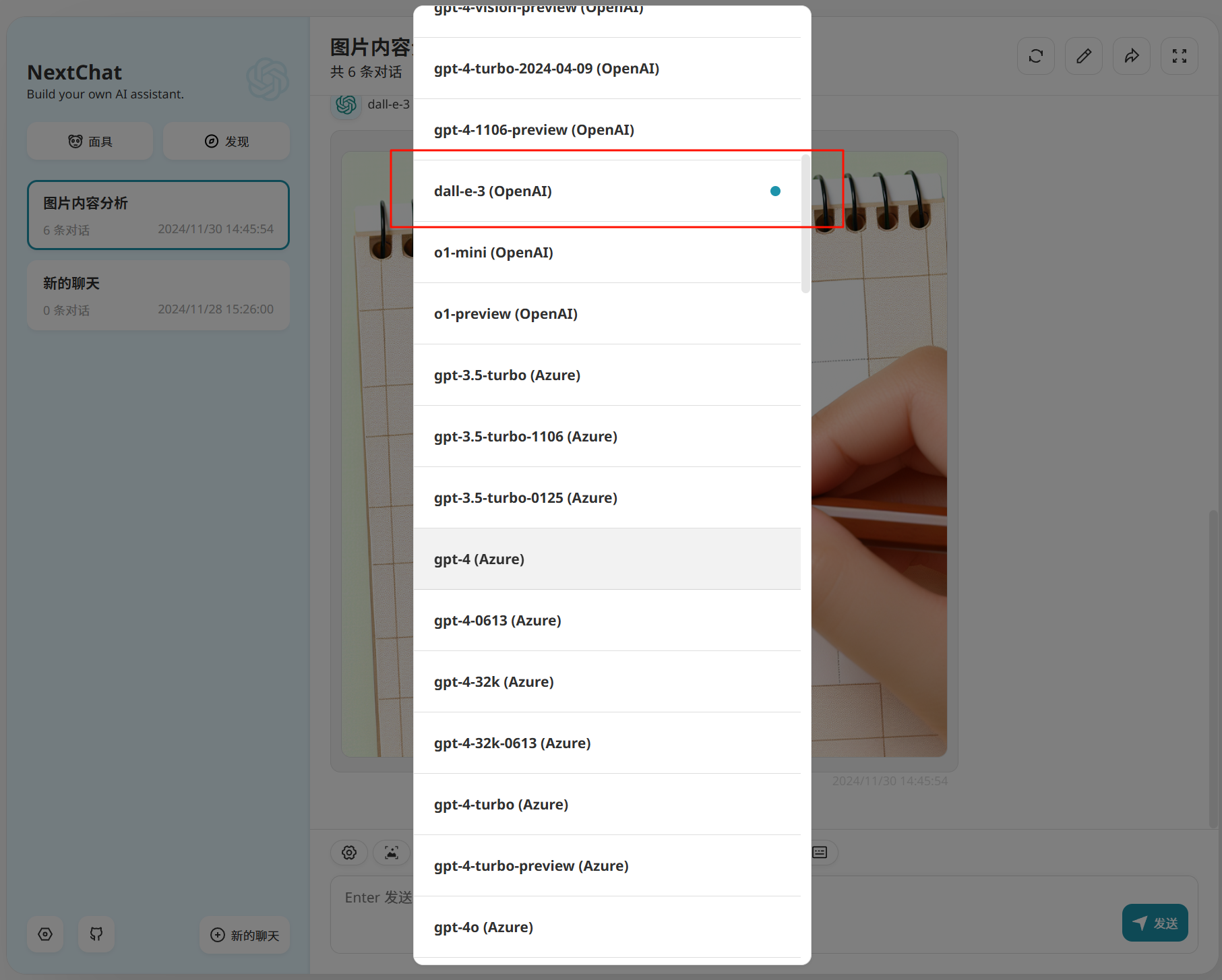Open the GitHub icon in sidebar
Image resolution: width=1222 pixels, height=980 pixels.
96,934
